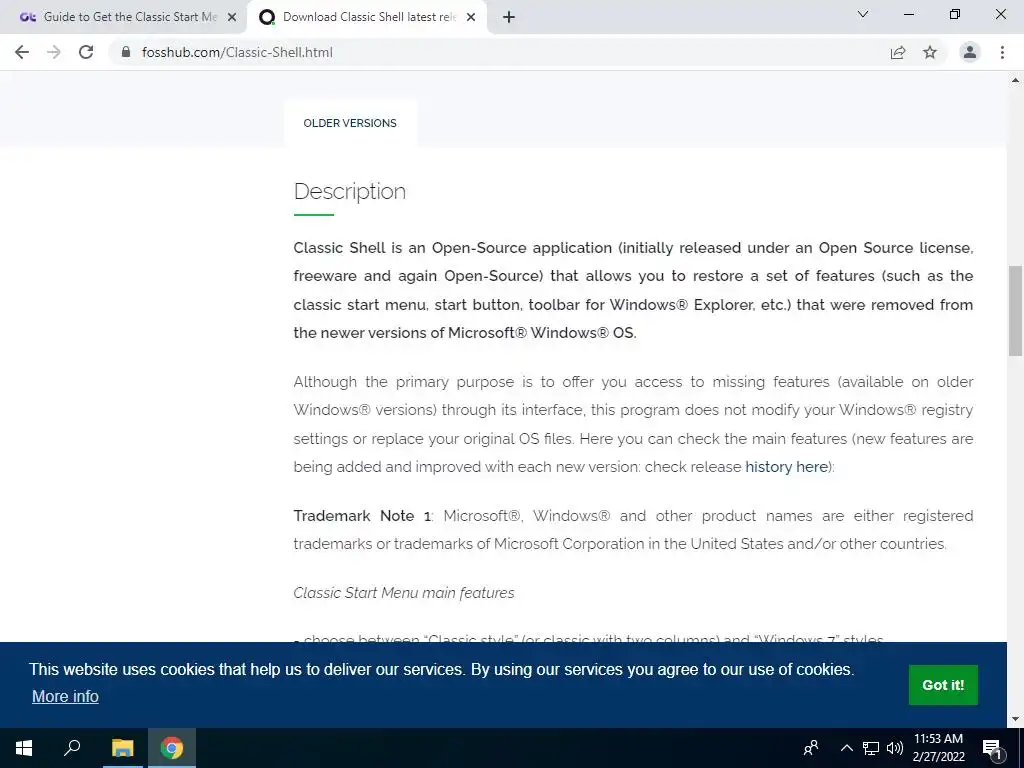
Task: Click the scrollbar up arrow
Action: [1015, 81]
